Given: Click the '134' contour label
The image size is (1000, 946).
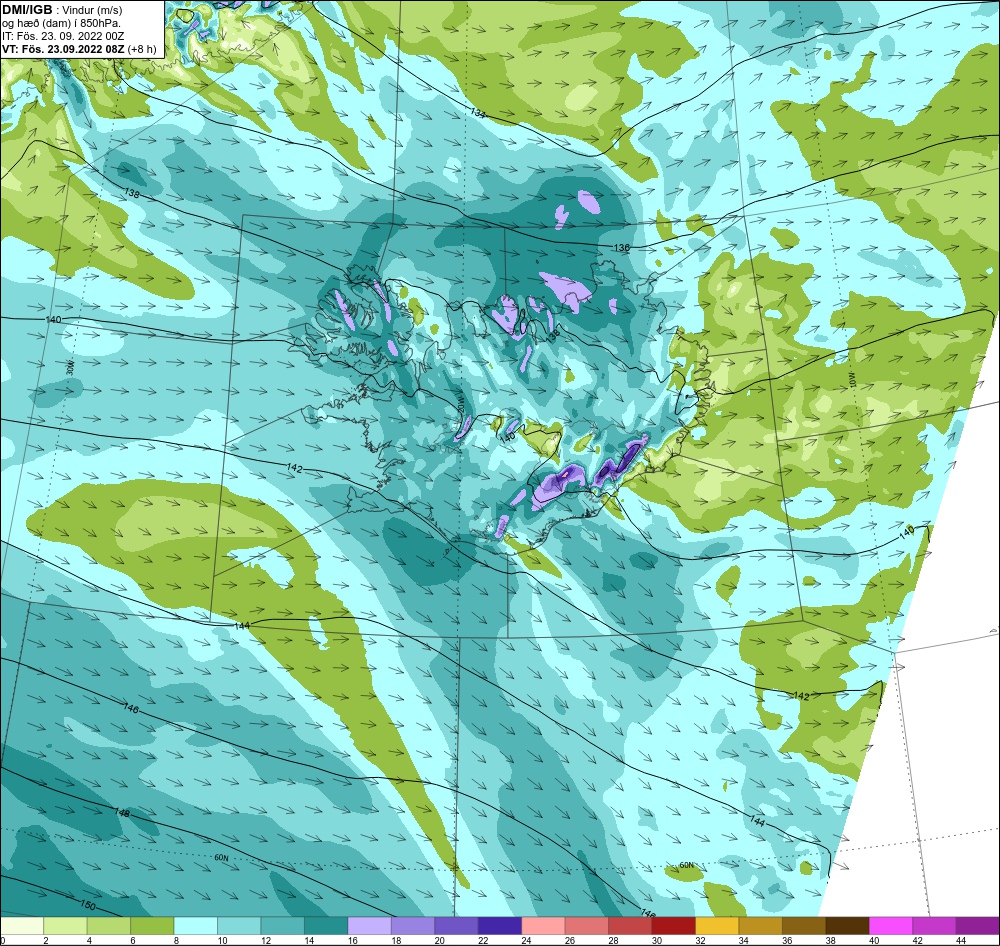Looking at the screenshot, I should pyautogui.click(x=478, y=113).
